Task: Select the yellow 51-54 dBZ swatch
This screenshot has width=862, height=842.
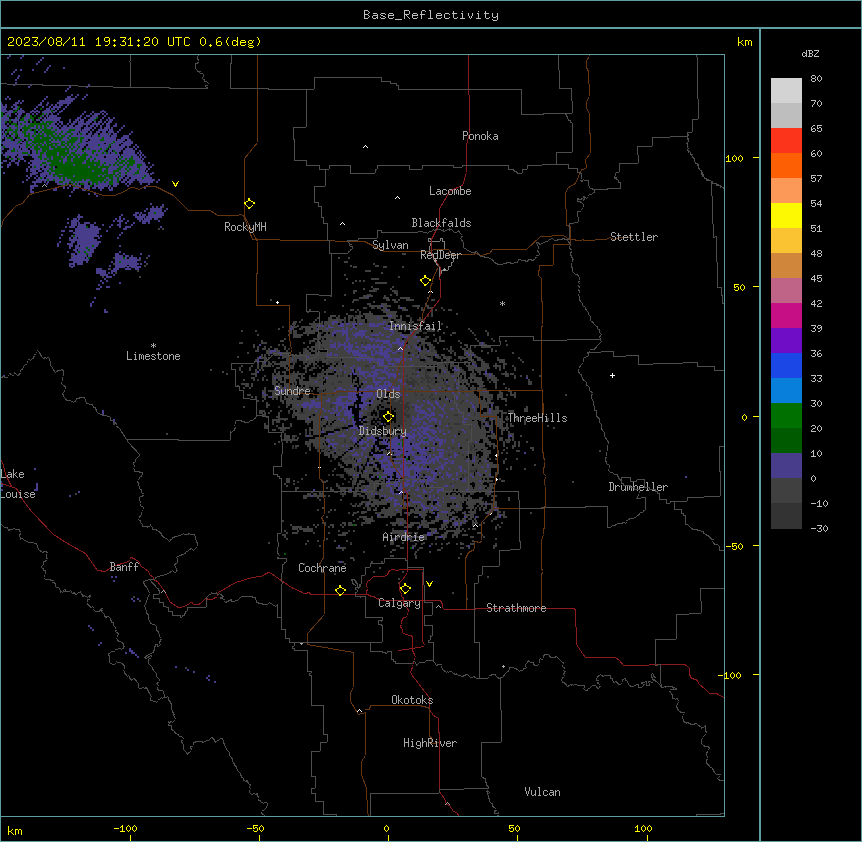Action: (x=786, y=215)
